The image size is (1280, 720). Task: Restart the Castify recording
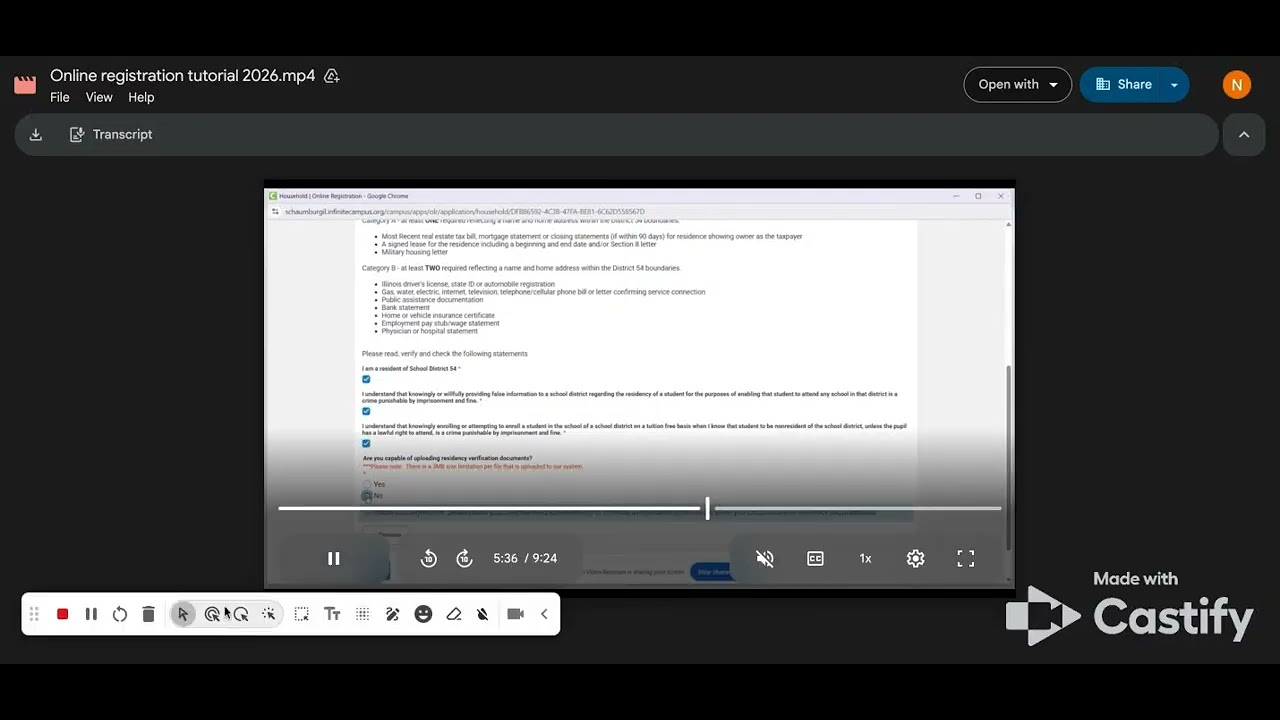[120, 614]
